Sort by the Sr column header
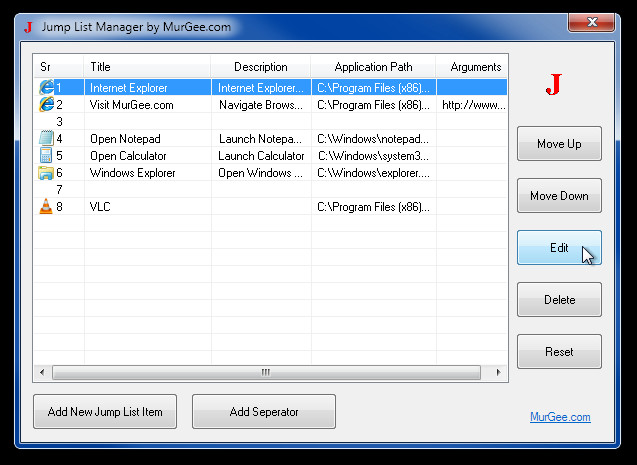The height and width of the screenshot is (465, 637). pos(59,67)
